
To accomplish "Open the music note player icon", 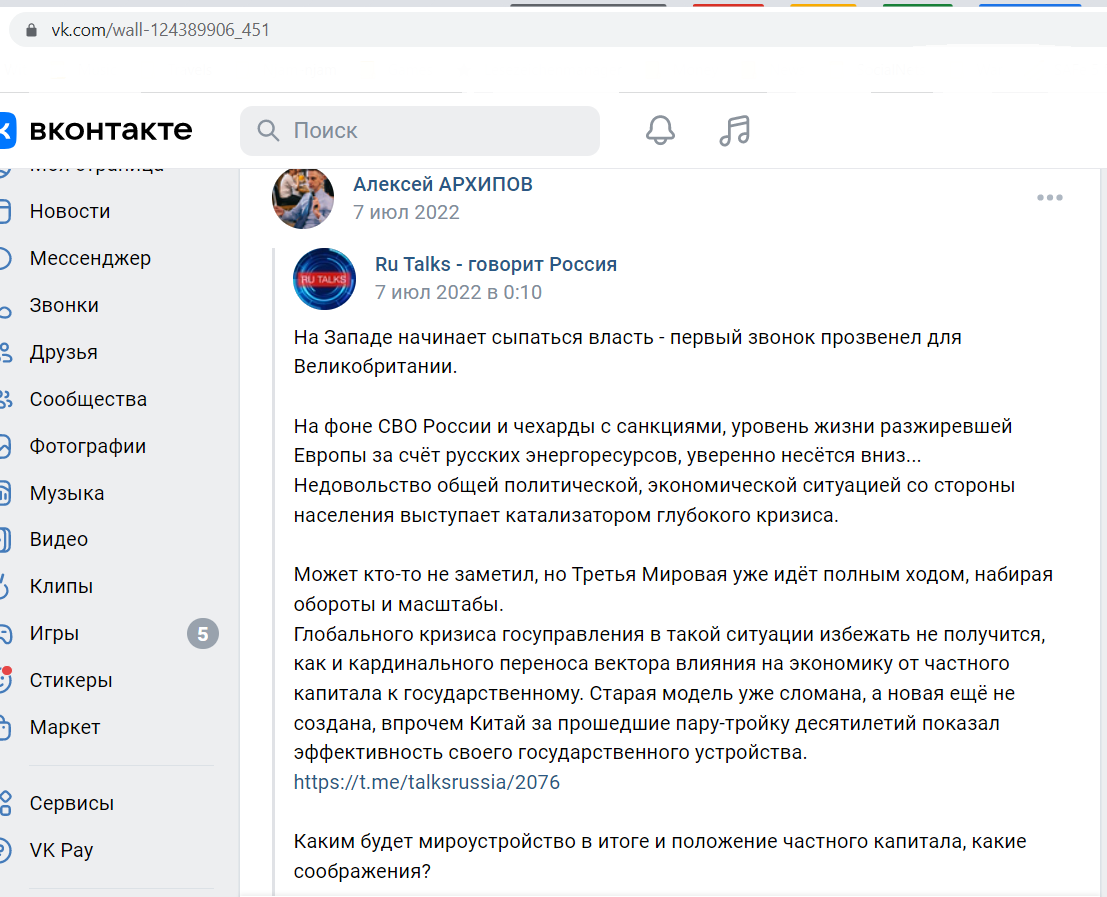I will point(735,131).
